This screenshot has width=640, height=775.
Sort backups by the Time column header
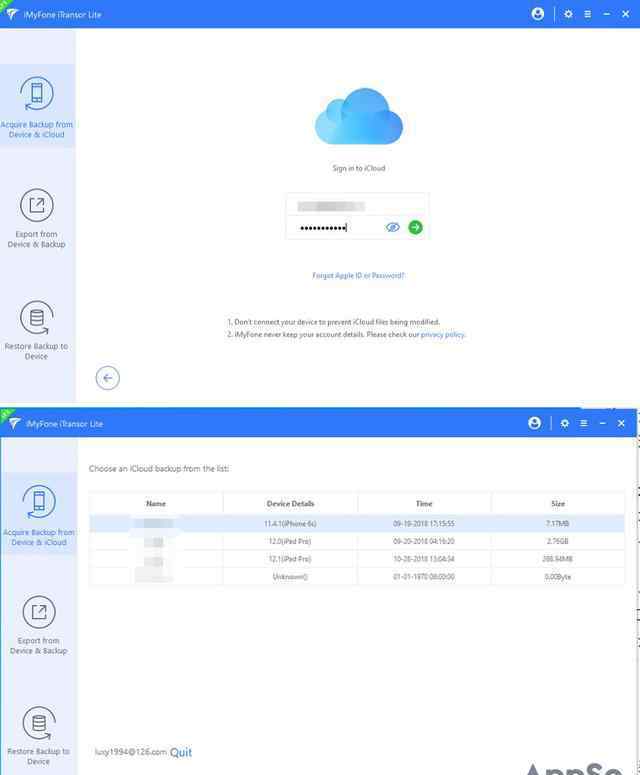point(424,504)
